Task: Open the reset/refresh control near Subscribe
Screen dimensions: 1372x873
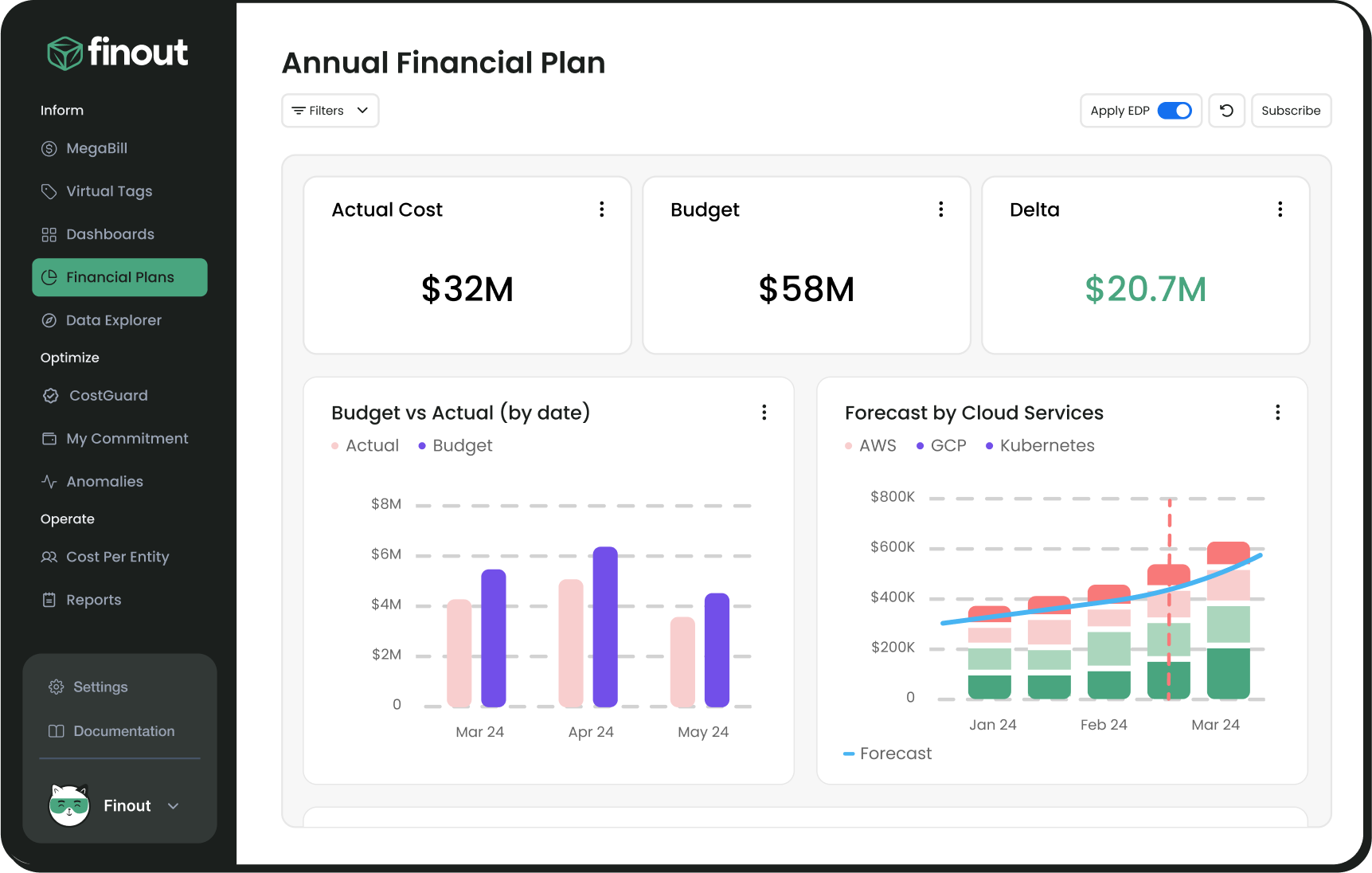Action: pos(1226,111)
